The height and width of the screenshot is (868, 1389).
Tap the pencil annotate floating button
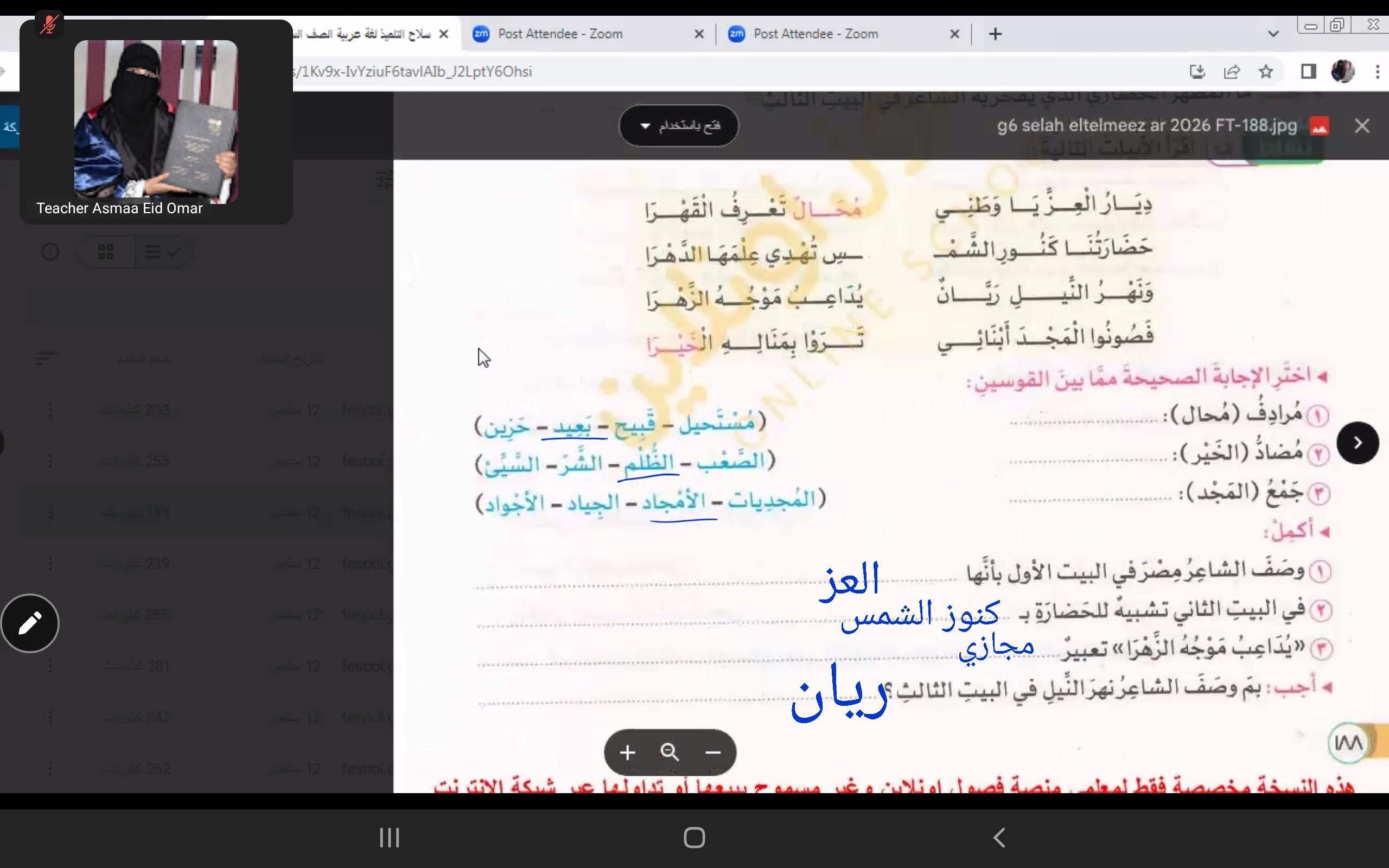[x=30, y=623]
